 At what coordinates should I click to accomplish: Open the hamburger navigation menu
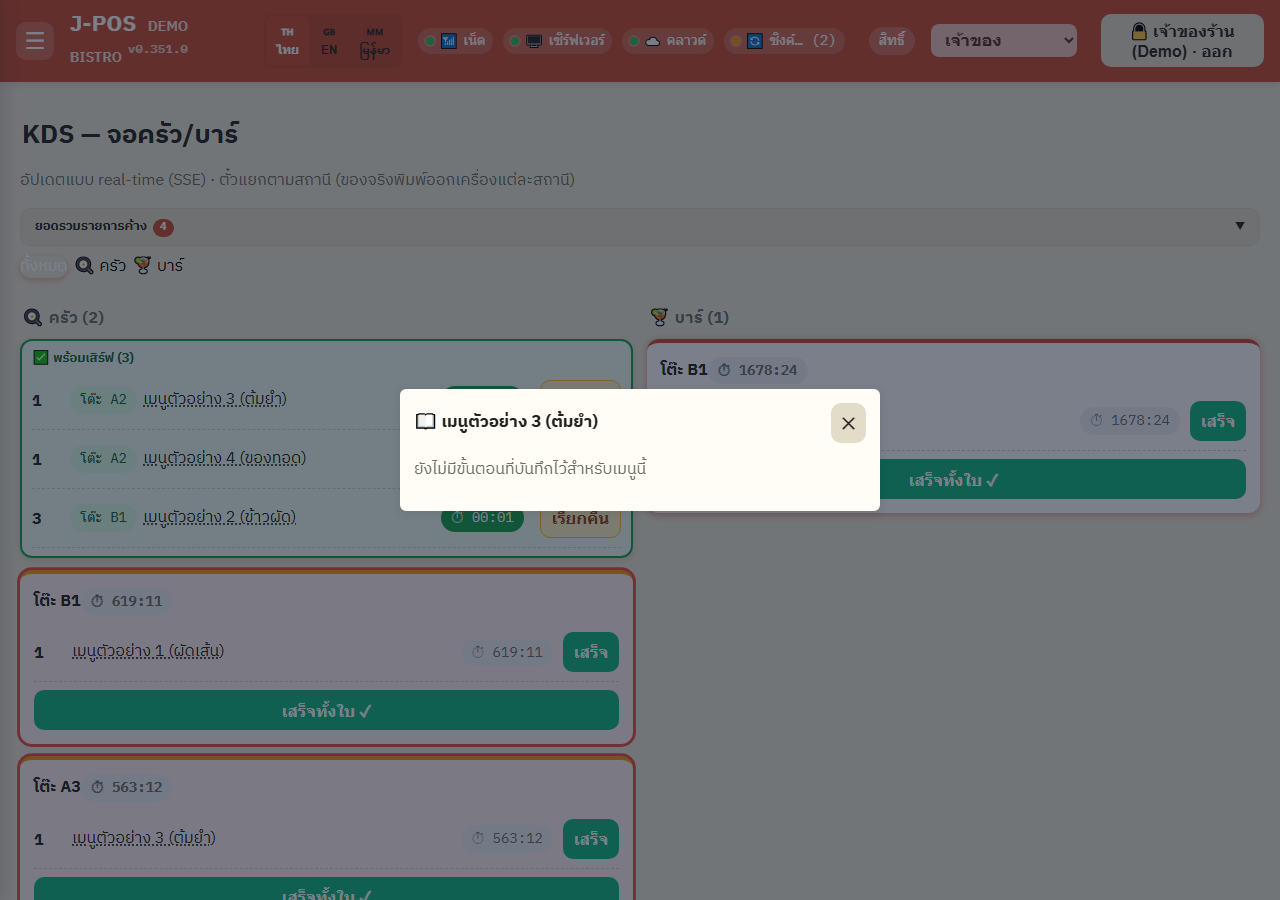pyautogui.click(x=35, y=41)
